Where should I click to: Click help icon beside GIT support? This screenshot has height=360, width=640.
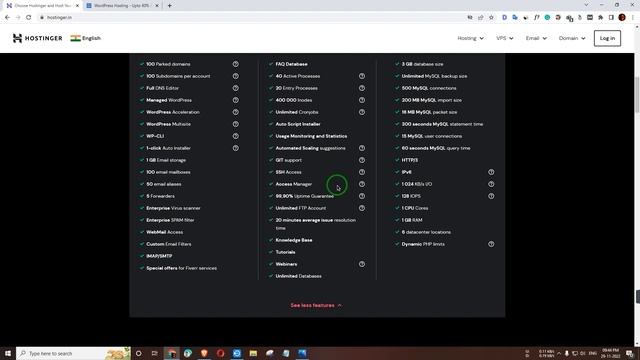pos(362,160)
